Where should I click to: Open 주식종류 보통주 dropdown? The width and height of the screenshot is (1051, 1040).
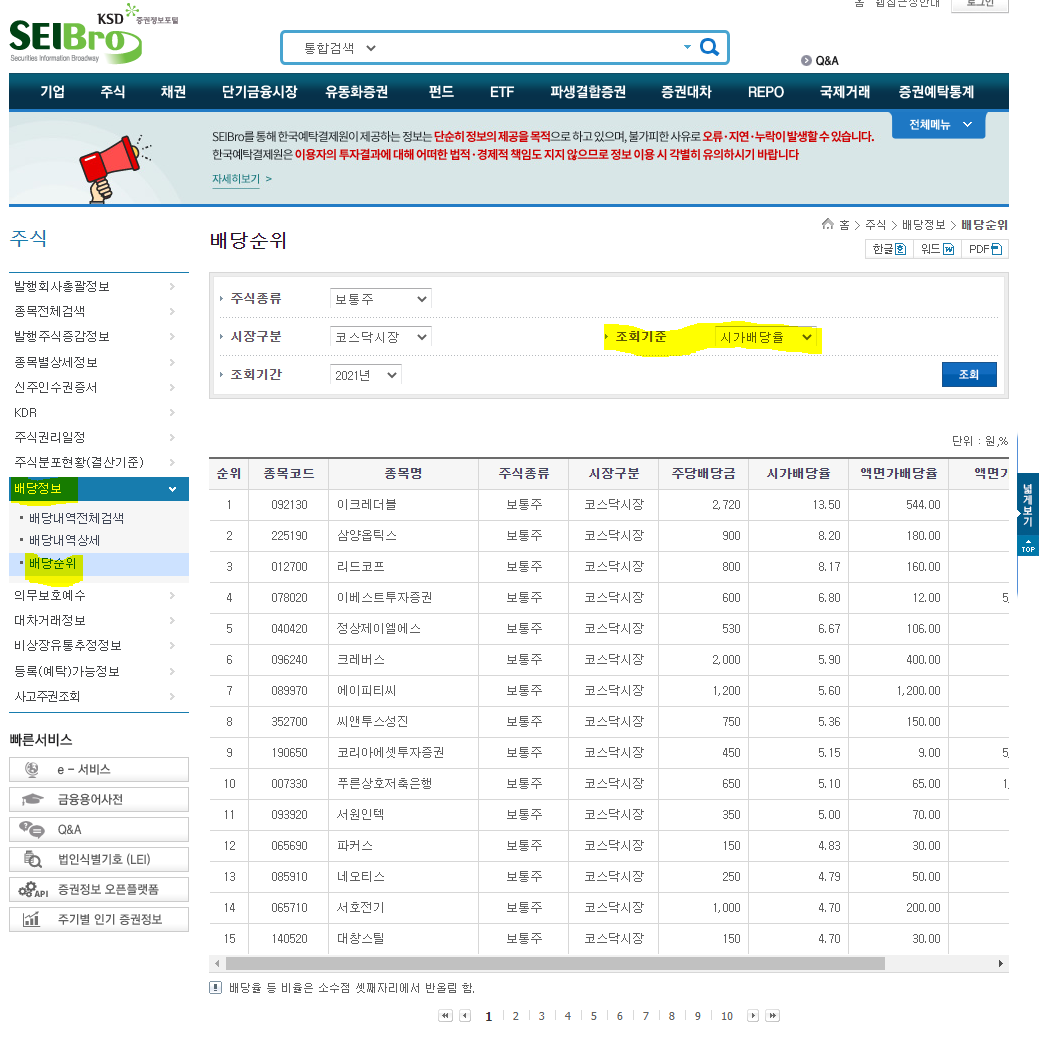(381, 299)
